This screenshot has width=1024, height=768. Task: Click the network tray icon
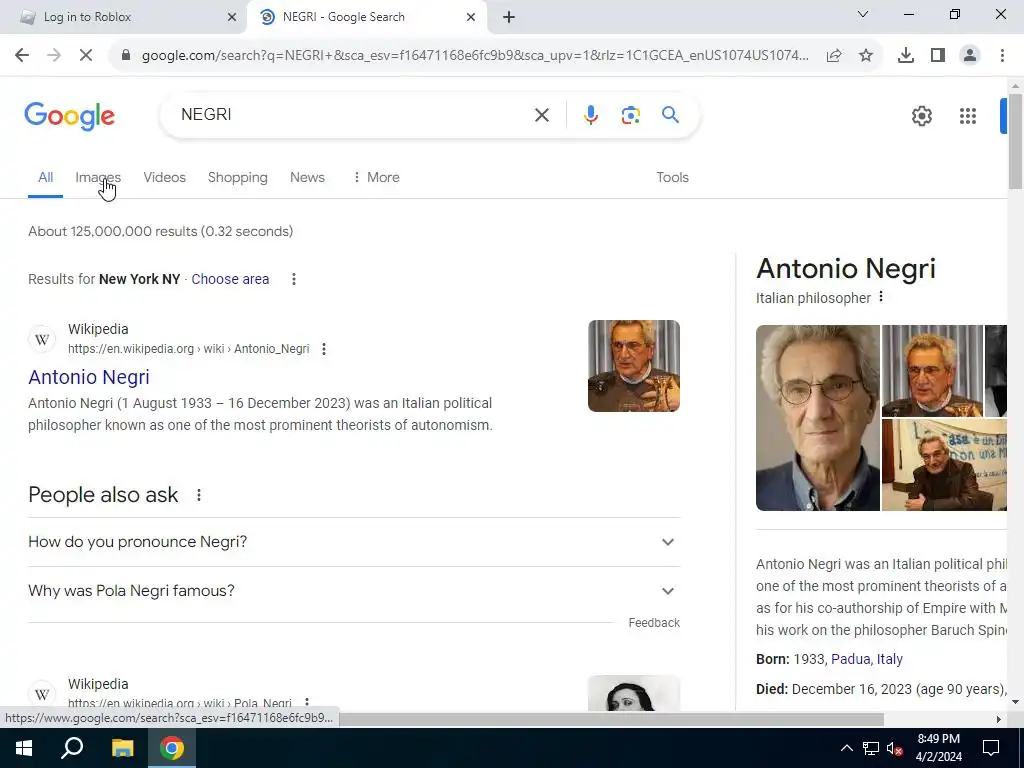(x=871, y=748)
